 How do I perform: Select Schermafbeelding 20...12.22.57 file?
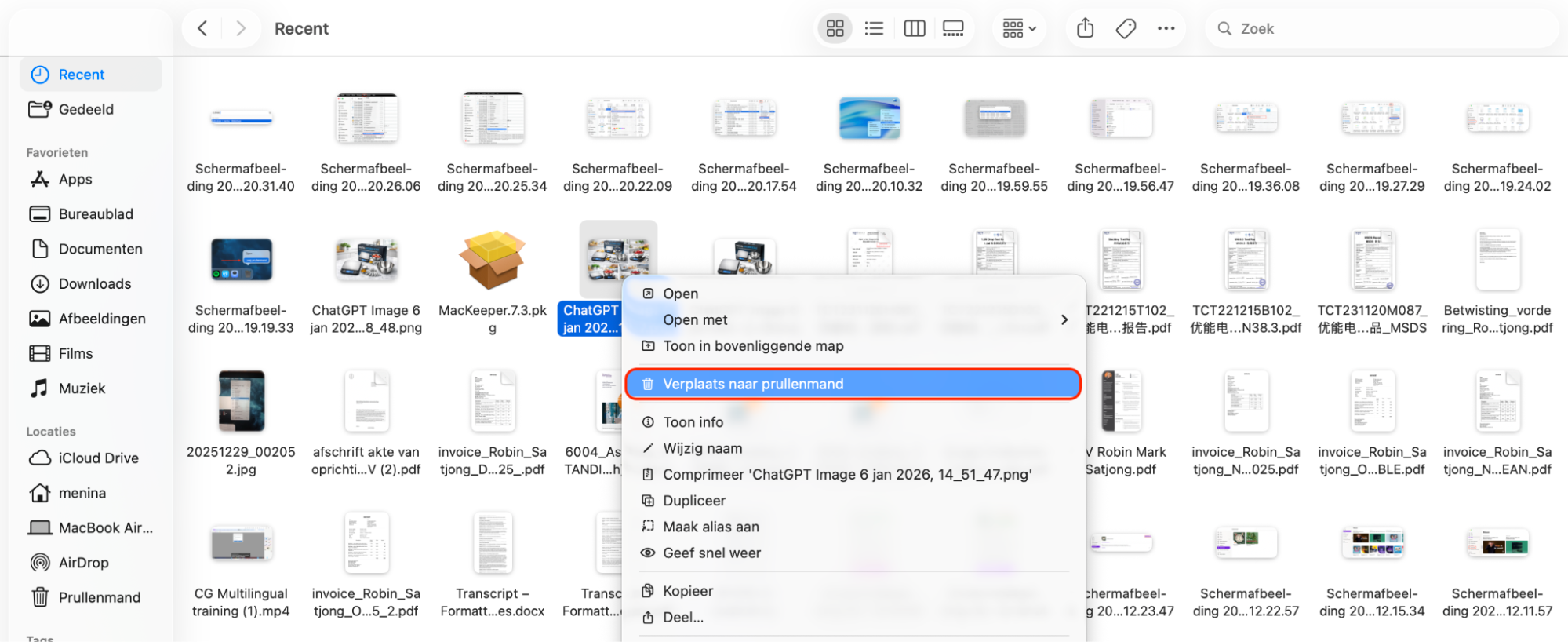click(x=1246, y=543)
